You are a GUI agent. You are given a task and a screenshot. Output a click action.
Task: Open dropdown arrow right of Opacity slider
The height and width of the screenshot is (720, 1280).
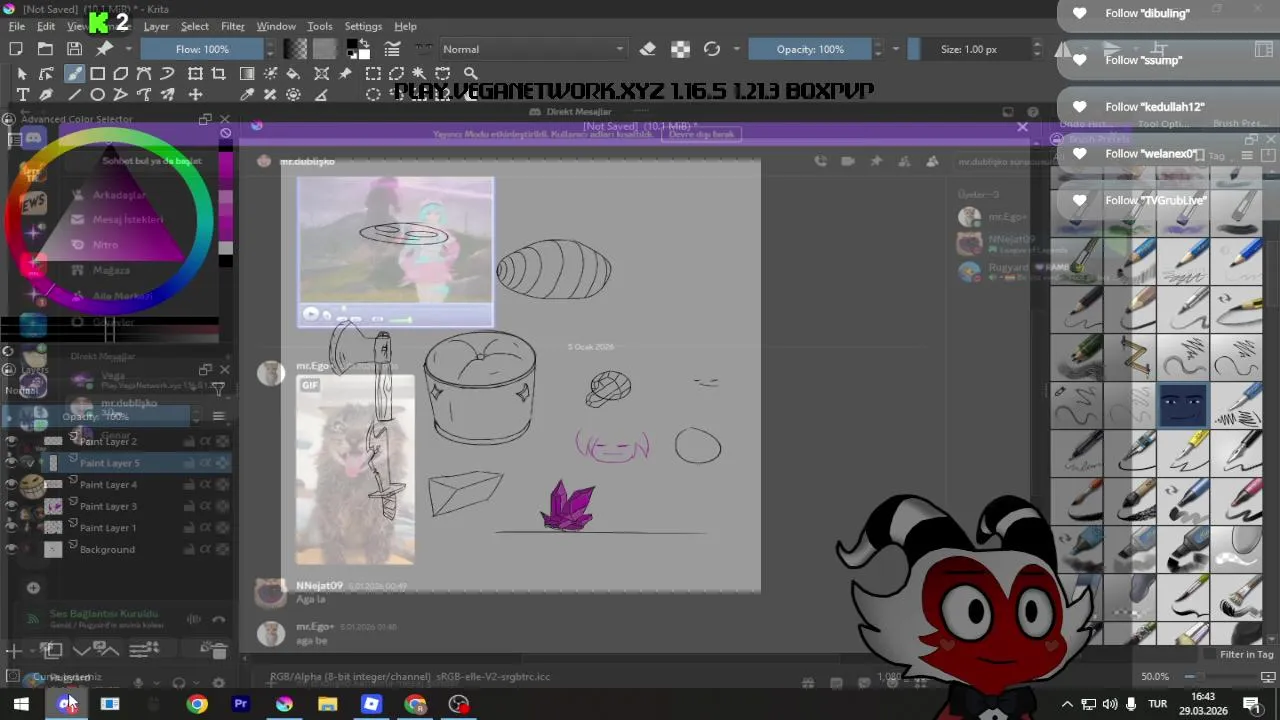pos(896,49)
